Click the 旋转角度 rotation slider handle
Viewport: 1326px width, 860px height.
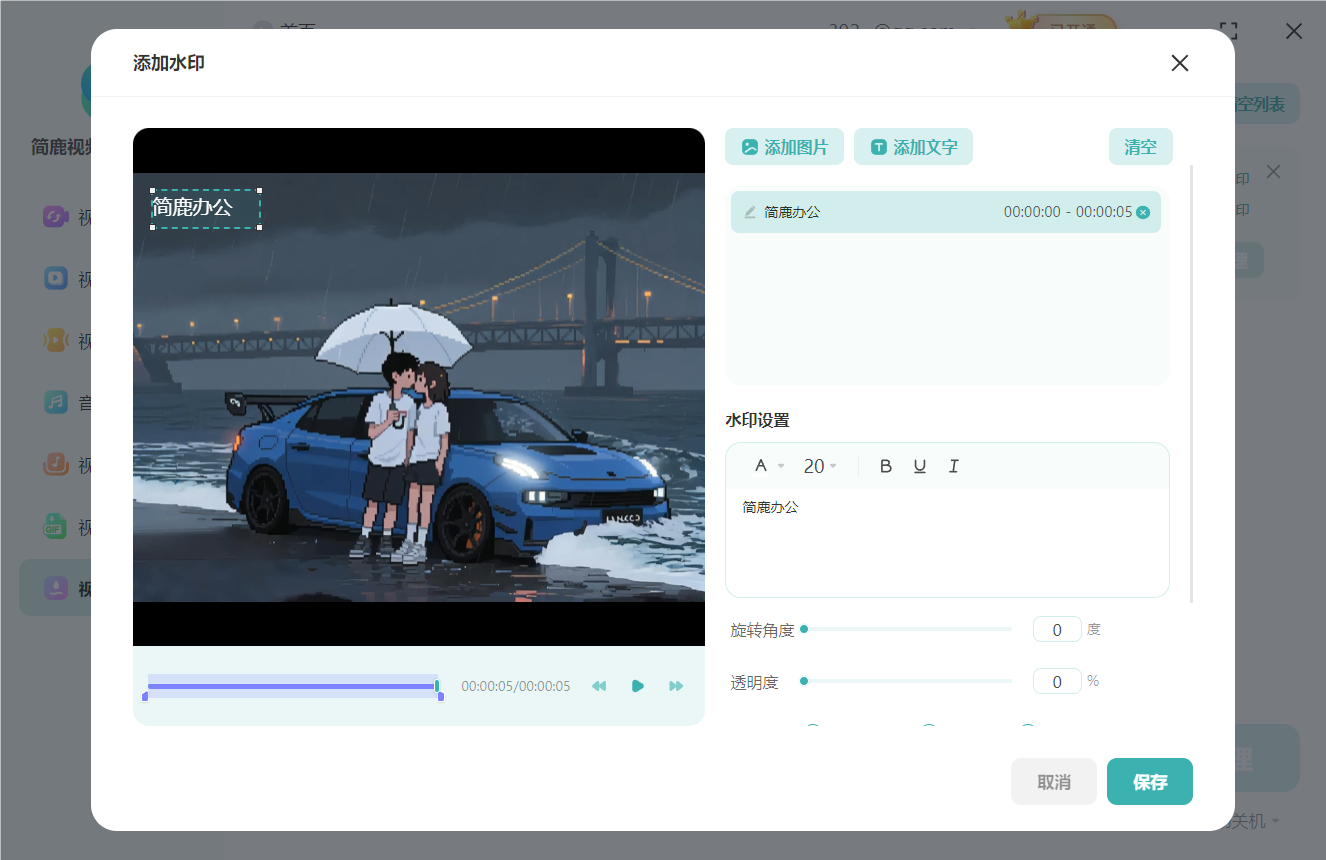coord(804,629)
